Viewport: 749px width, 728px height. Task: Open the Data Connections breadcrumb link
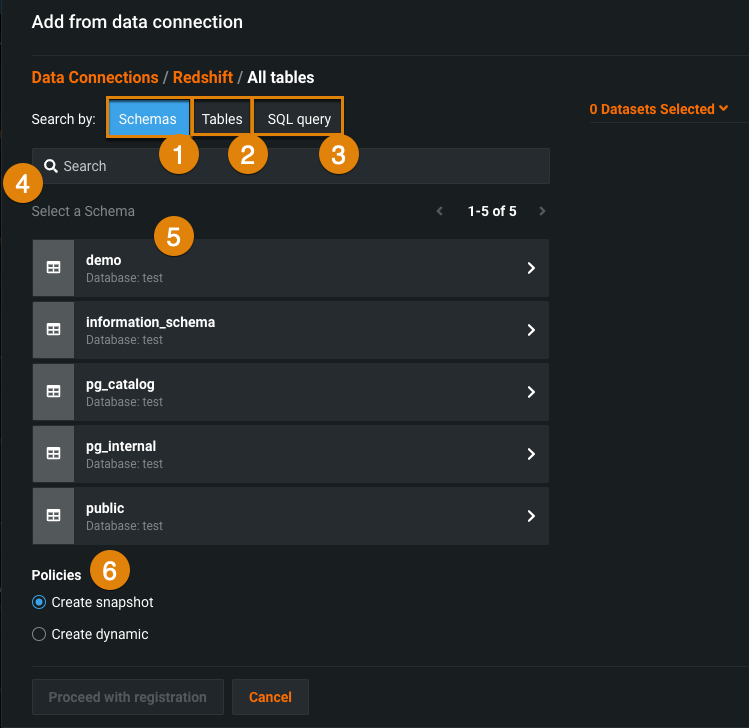click(95, 77)
